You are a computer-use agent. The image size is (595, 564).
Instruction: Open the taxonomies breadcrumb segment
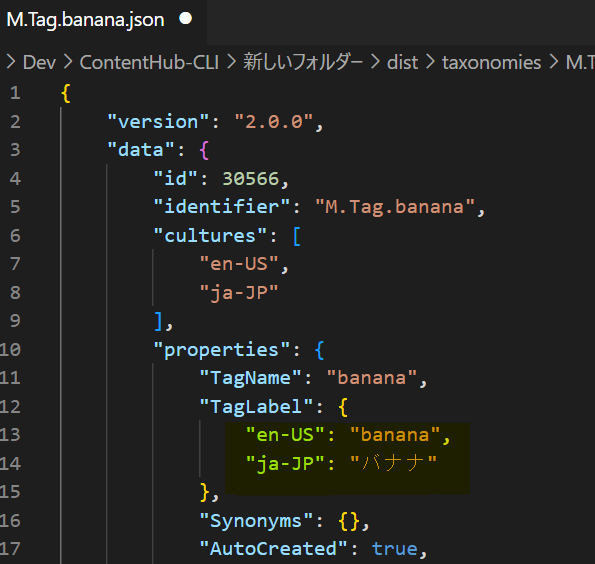491,62
